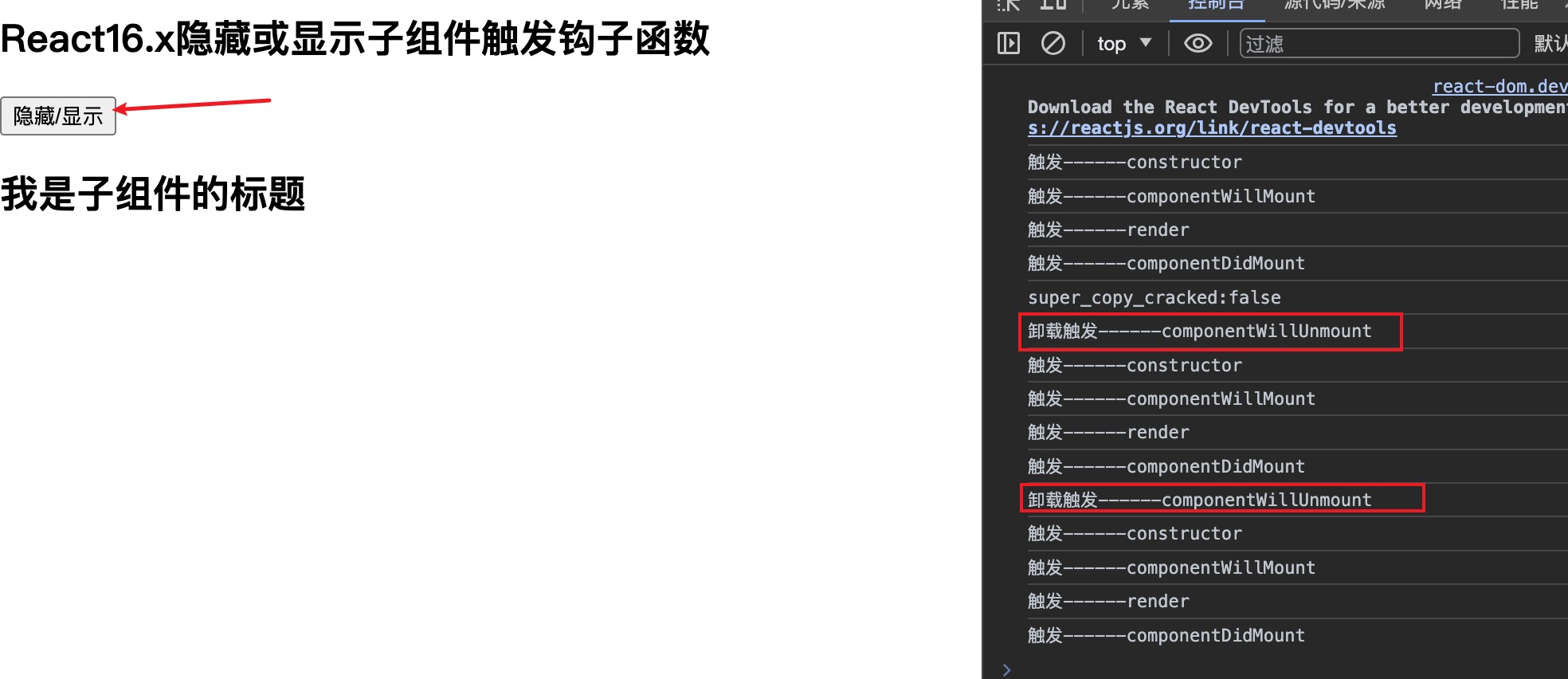Select the first 触发-------constructor log entry
The height and width of the screenshot is (679, 1568).
[1135, 163]
